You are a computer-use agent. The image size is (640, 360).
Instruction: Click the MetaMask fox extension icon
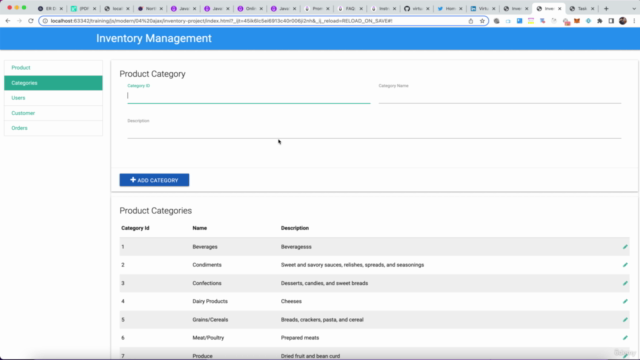(x=577, y=21)
